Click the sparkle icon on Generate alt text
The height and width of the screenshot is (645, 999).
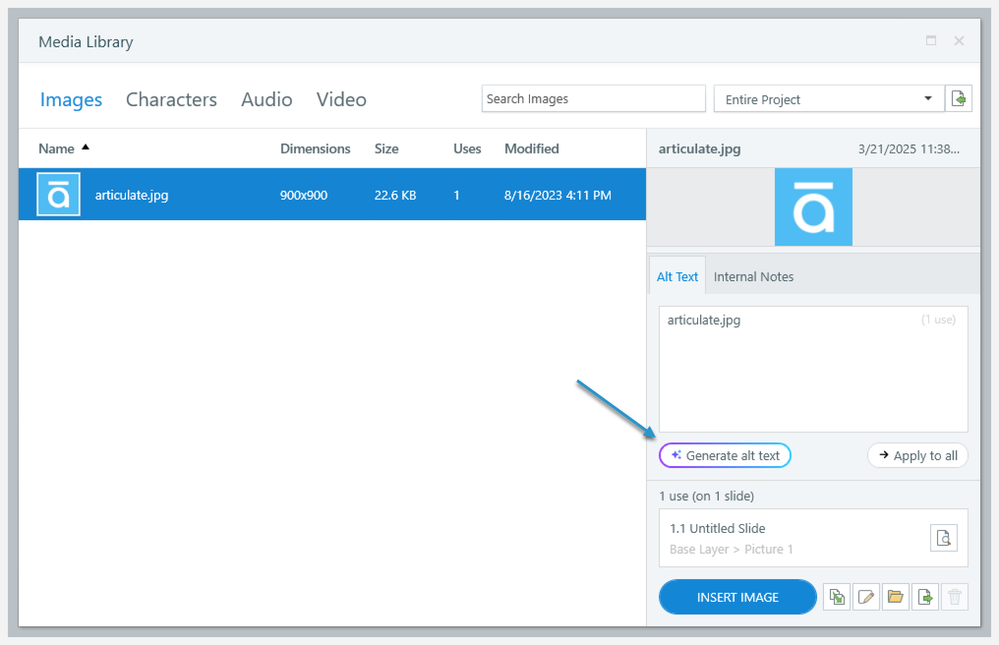[x=676, y=455]
